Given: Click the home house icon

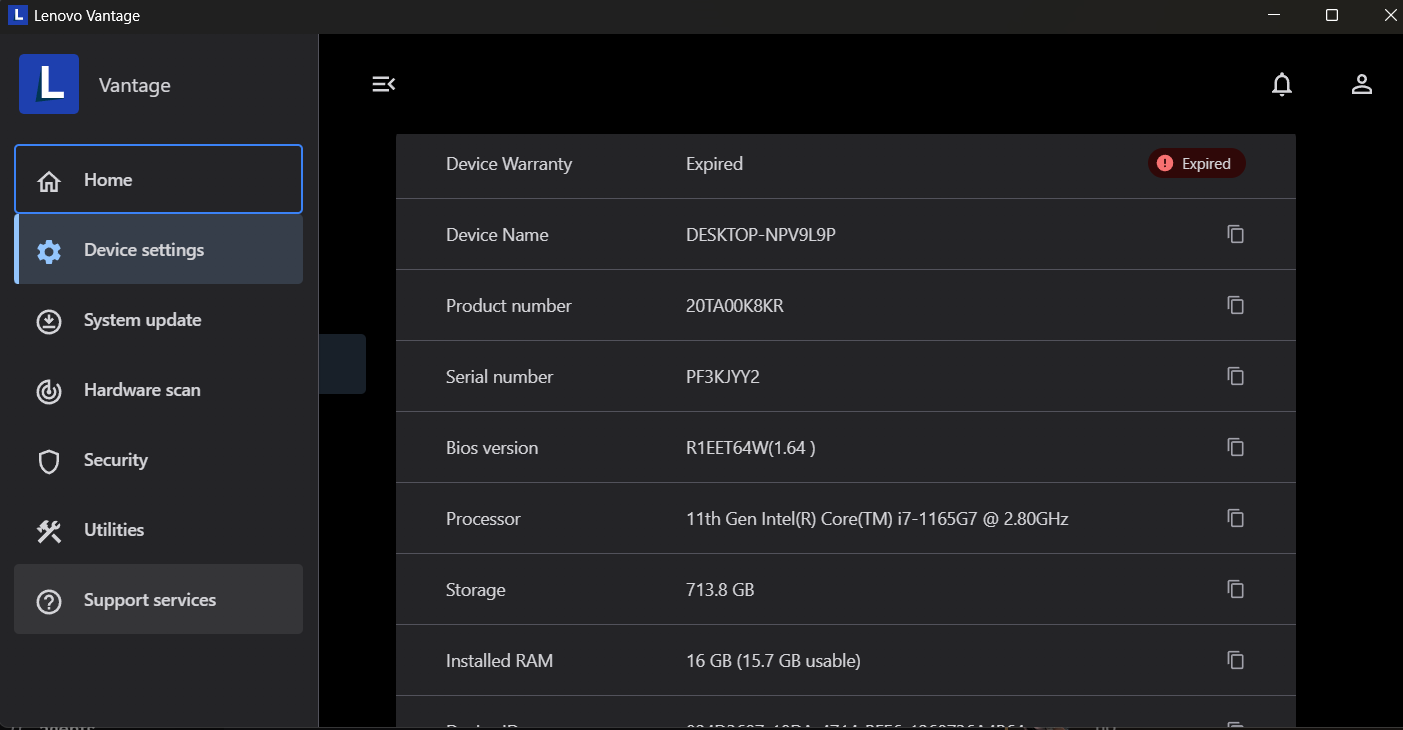Looking at the screenshot, I should [49, 181].
